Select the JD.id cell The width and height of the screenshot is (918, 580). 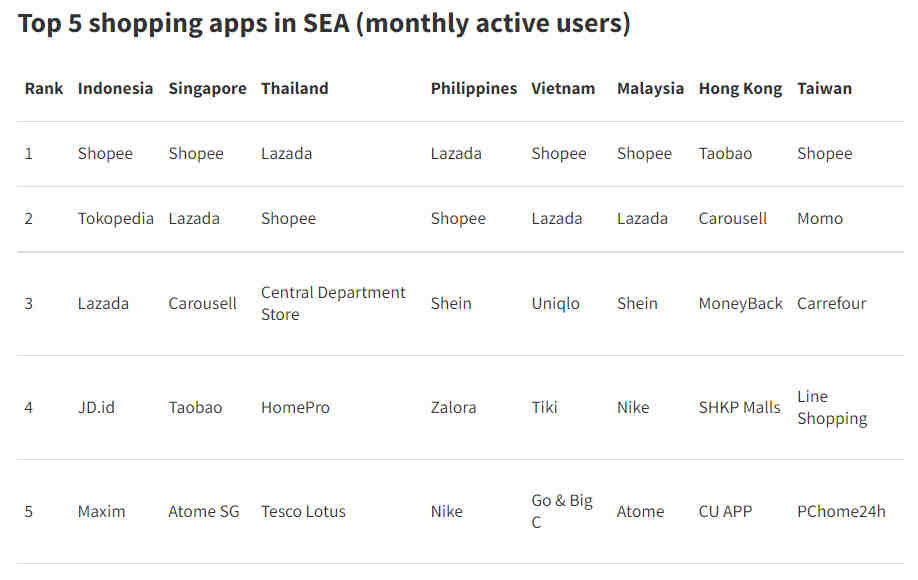pyautogui.click(x=96, y=407)
